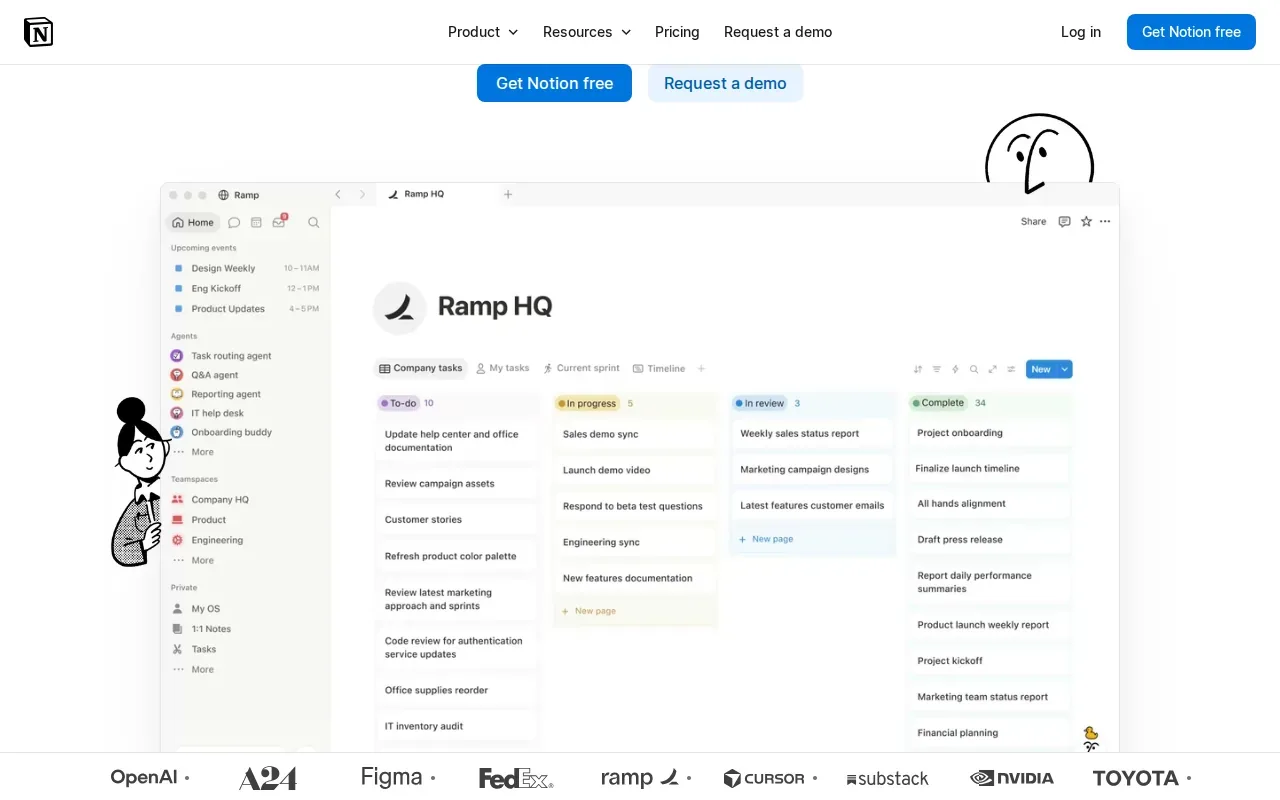Go back with the left arrow by Ramp HQ tab
The image size is (1280, 800).
pos(338,194)
